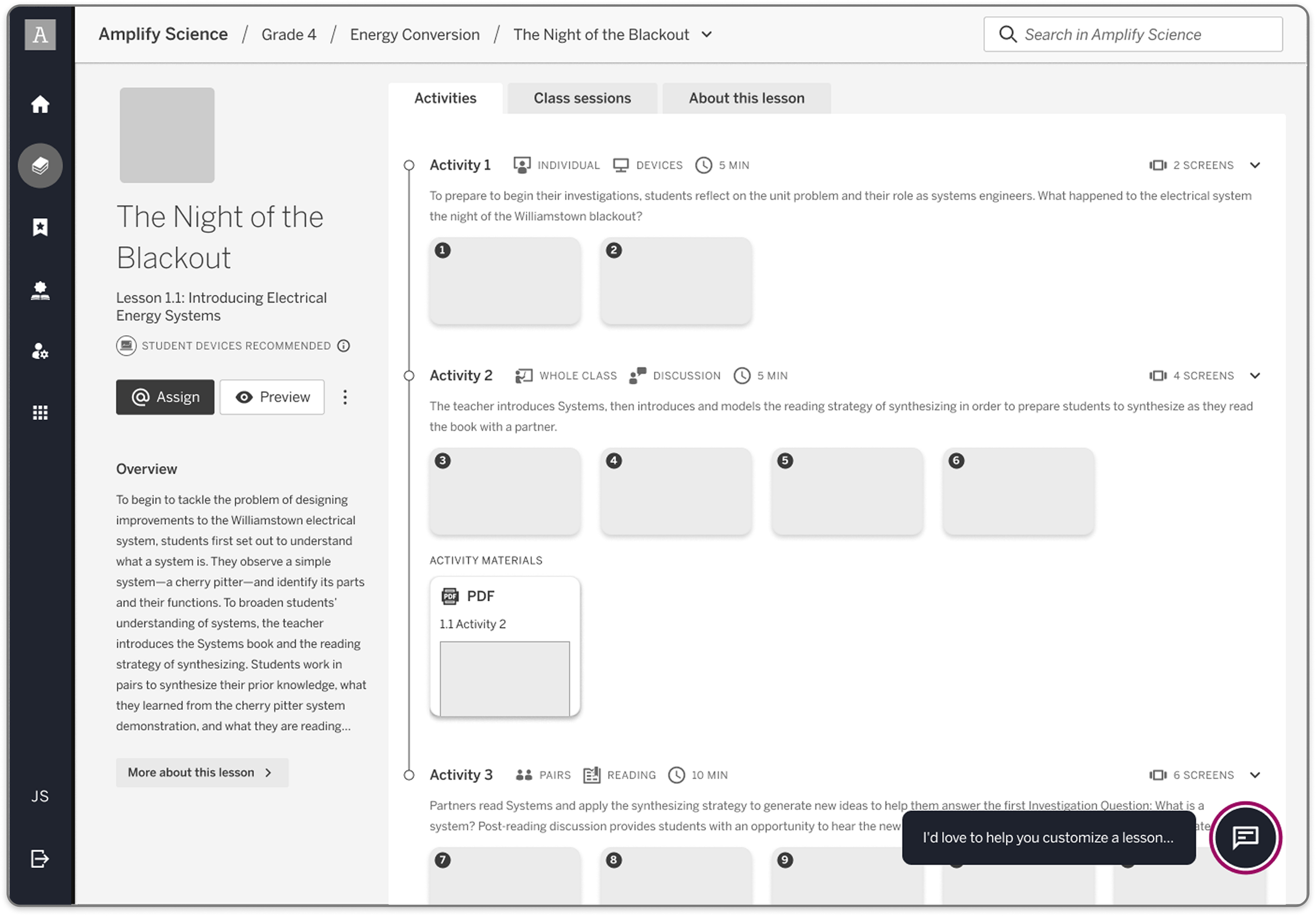Go to Grade 4 breadcrumb
Viewport: 1316px width, 916px height.
click(x=289, y=35)
